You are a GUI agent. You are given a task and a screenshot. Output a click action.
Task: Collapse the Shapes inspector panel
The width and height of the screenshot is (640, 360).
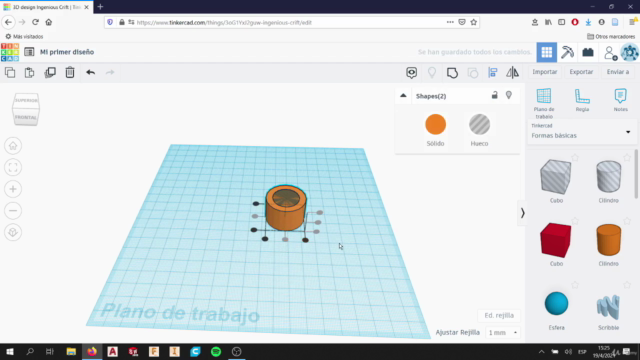click(403, 96)
